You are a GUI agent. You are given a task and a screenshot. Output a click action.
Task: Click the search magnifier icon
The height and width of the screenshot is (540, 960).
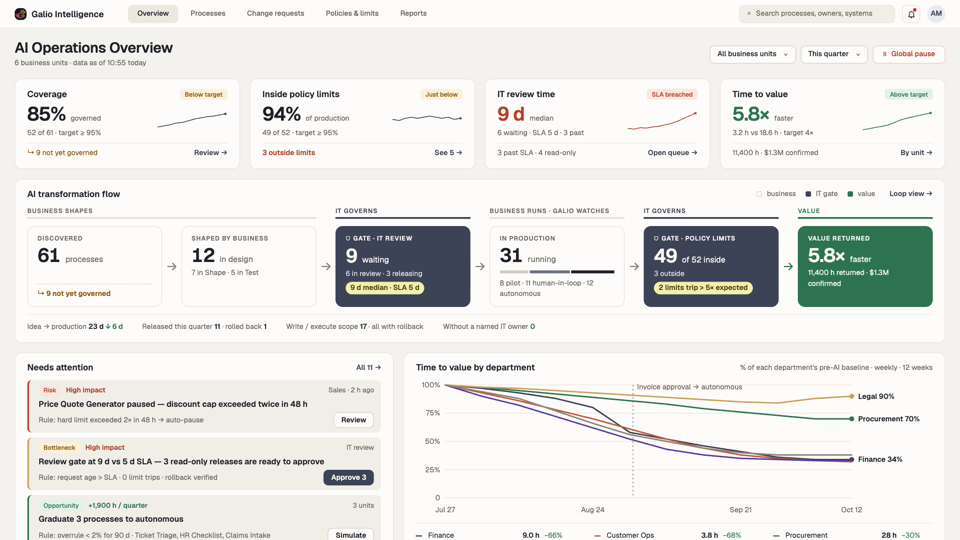pos(749,13)
